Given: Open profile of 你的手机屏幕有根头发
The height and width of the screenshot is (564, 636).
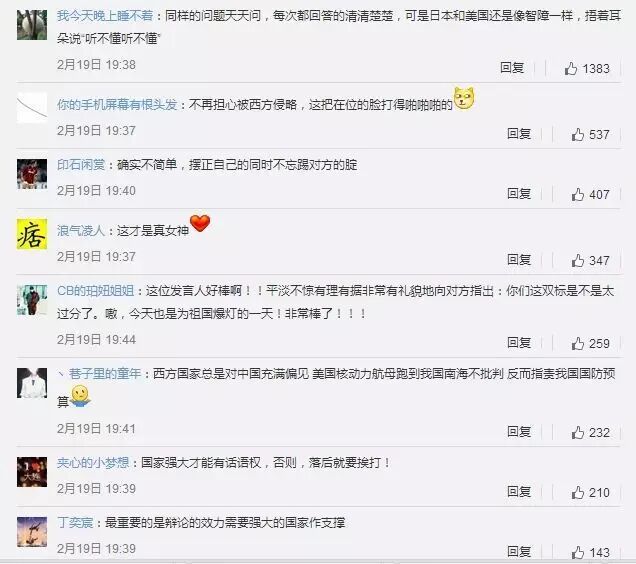Looking at the screenshot, I should pos(117,105).
